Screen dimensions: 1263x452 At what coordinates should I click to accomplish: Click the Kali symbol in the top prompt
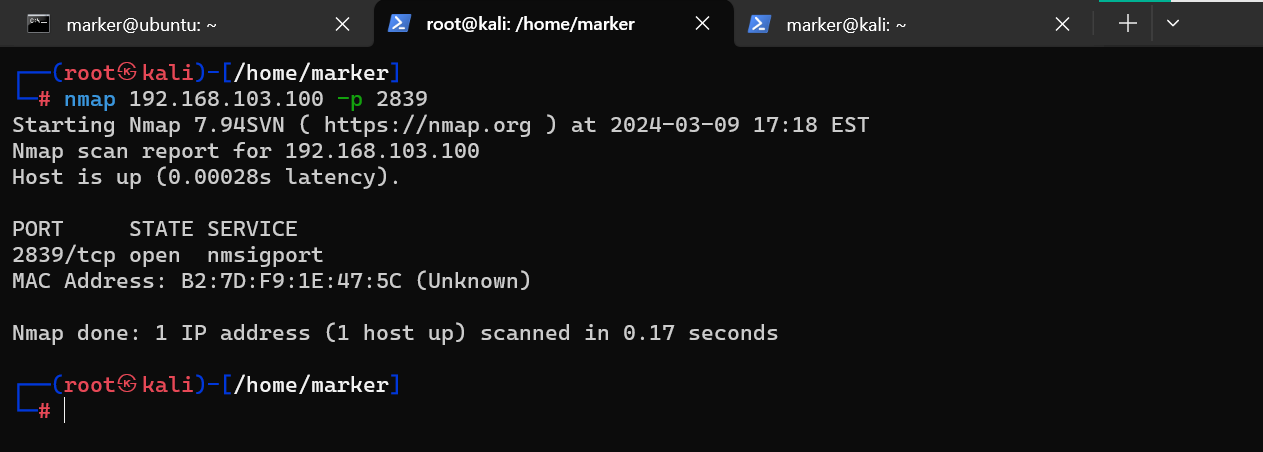tap(127, 73)
